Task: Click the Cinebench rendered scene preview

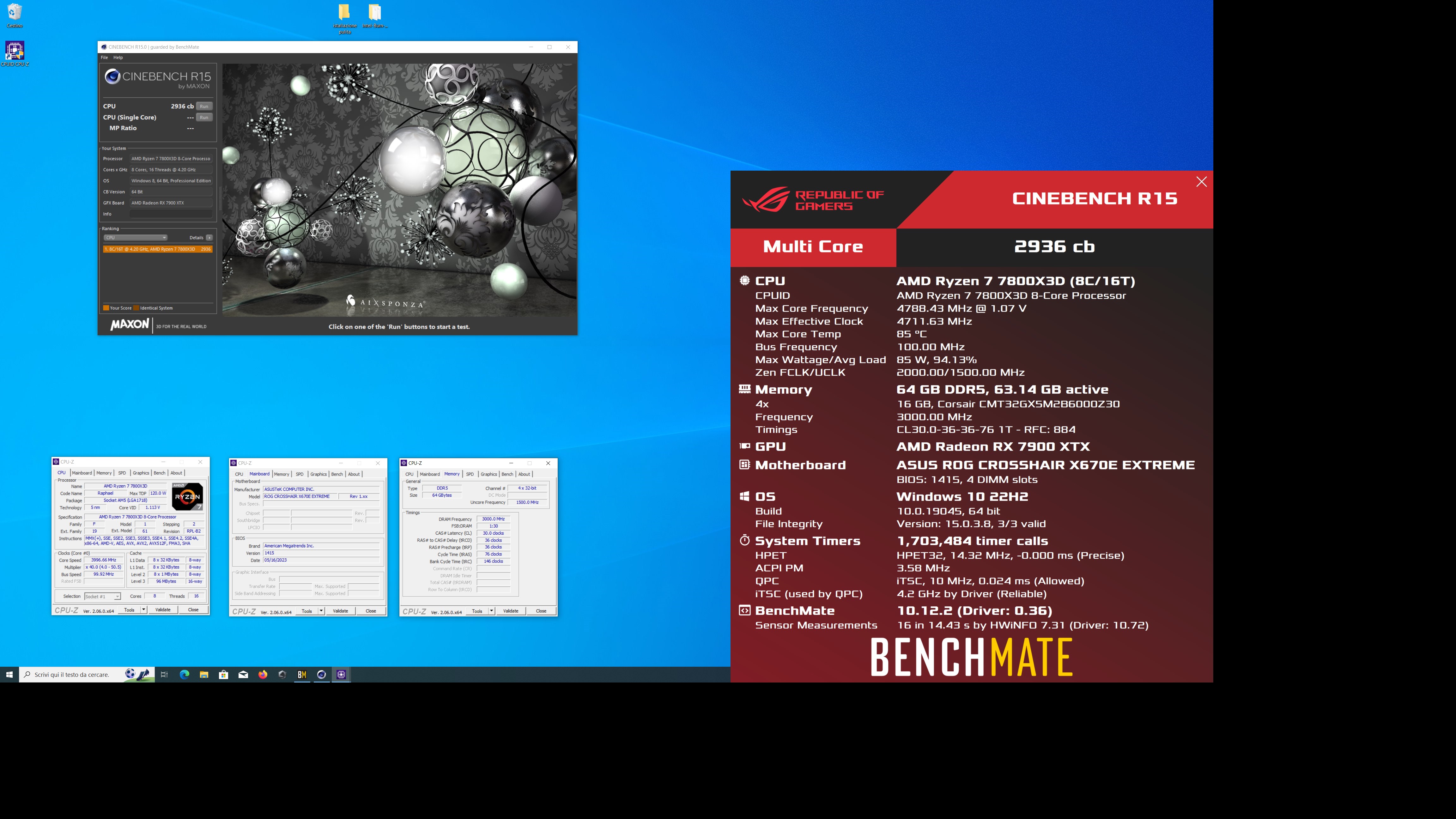Action: 399,189
